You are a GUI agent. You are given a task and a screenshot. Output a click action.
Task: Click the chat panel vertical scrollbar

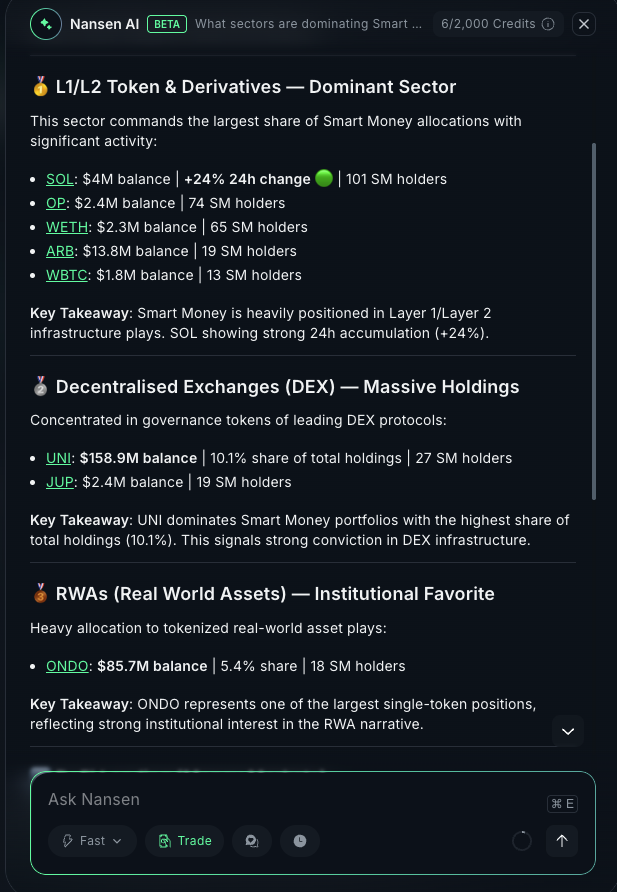click(595, 320)
